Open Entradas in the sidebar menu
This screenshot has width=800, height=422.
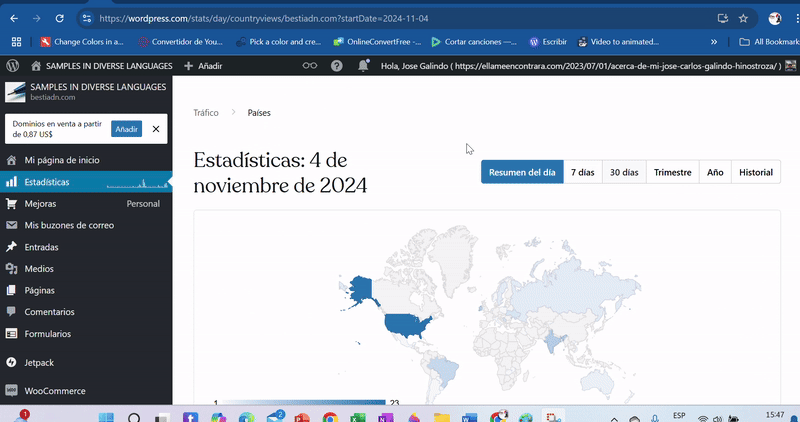tap(41, 247)
